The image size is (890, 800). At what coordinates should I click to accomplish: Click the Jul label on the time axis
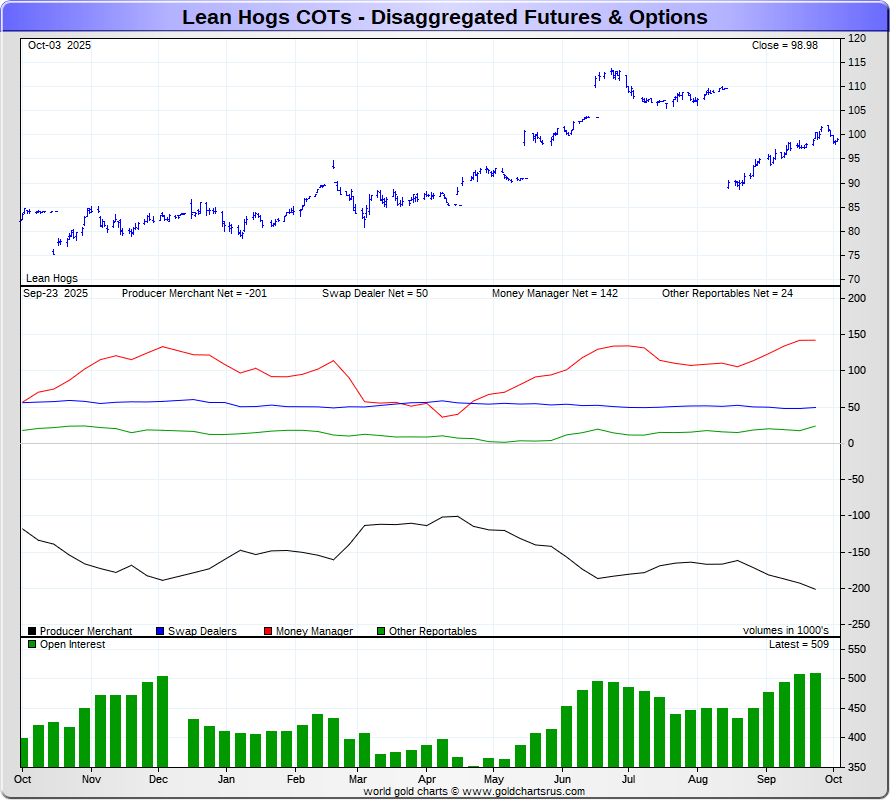point(629,778)
